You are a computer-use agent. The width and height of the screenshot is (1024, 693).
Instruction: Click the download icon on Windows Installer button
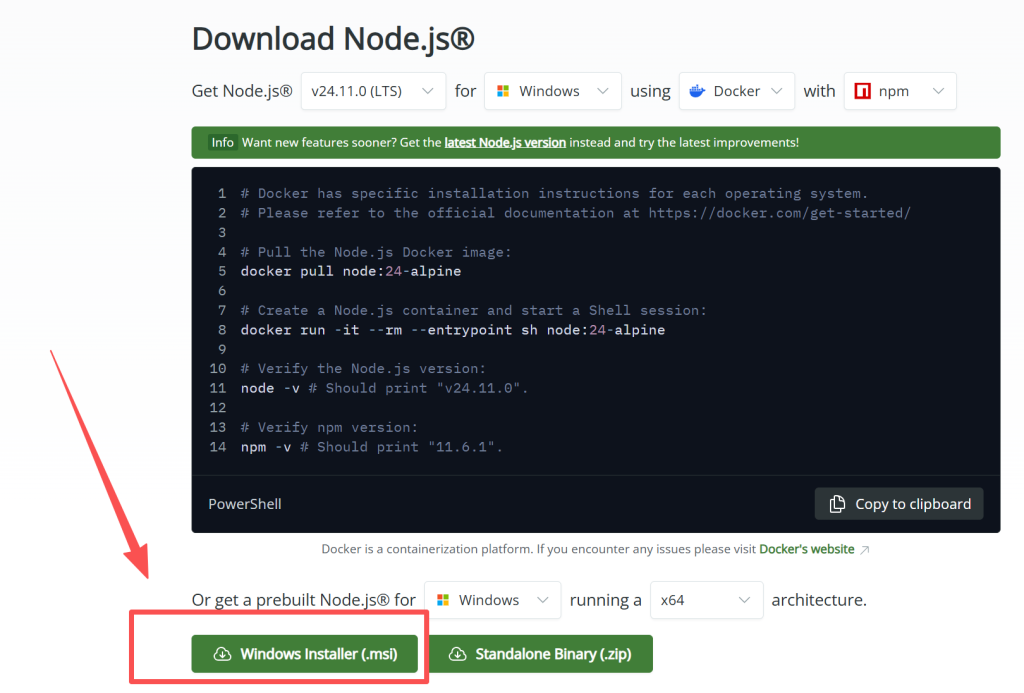[222, 654]
